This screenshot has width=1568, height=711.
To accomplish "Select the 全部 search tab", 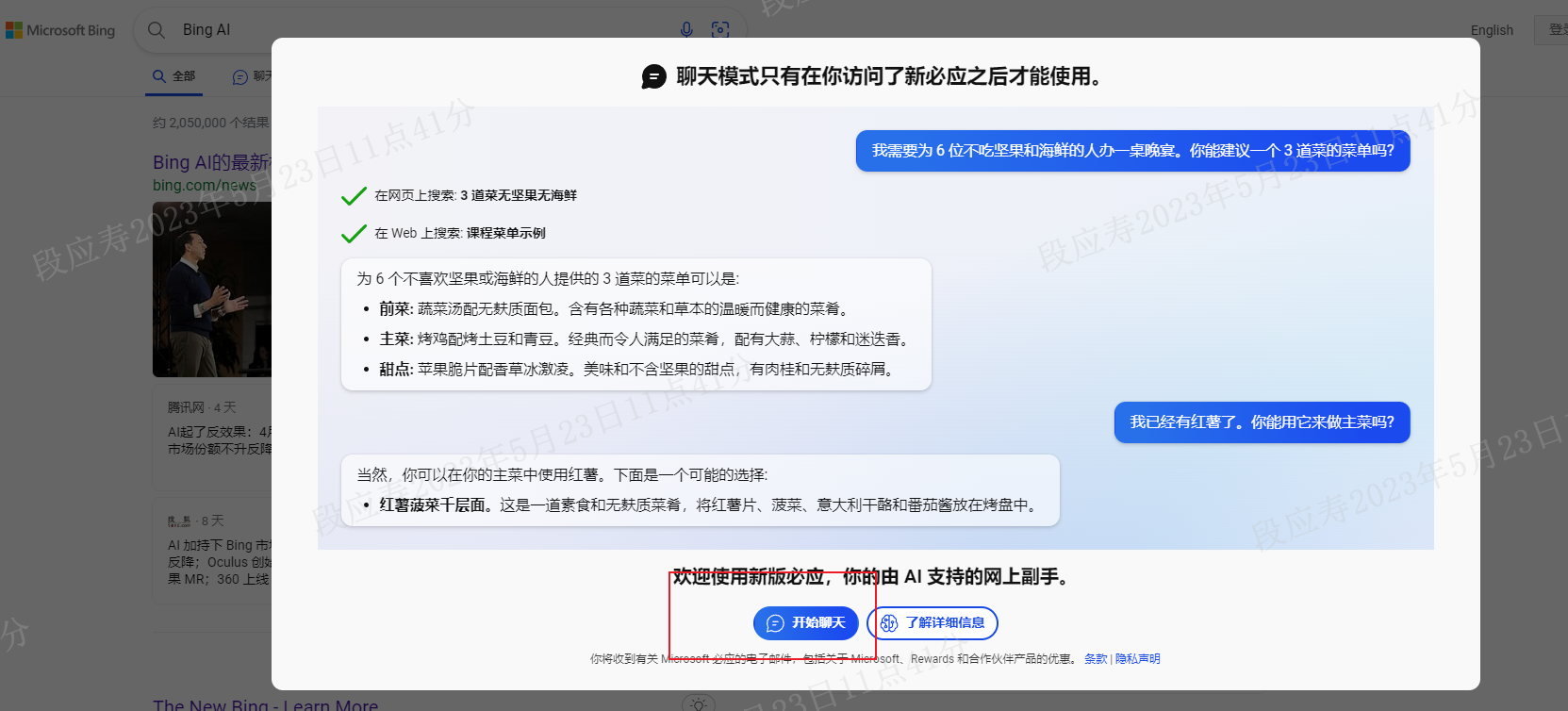I will tap(174, 76).
